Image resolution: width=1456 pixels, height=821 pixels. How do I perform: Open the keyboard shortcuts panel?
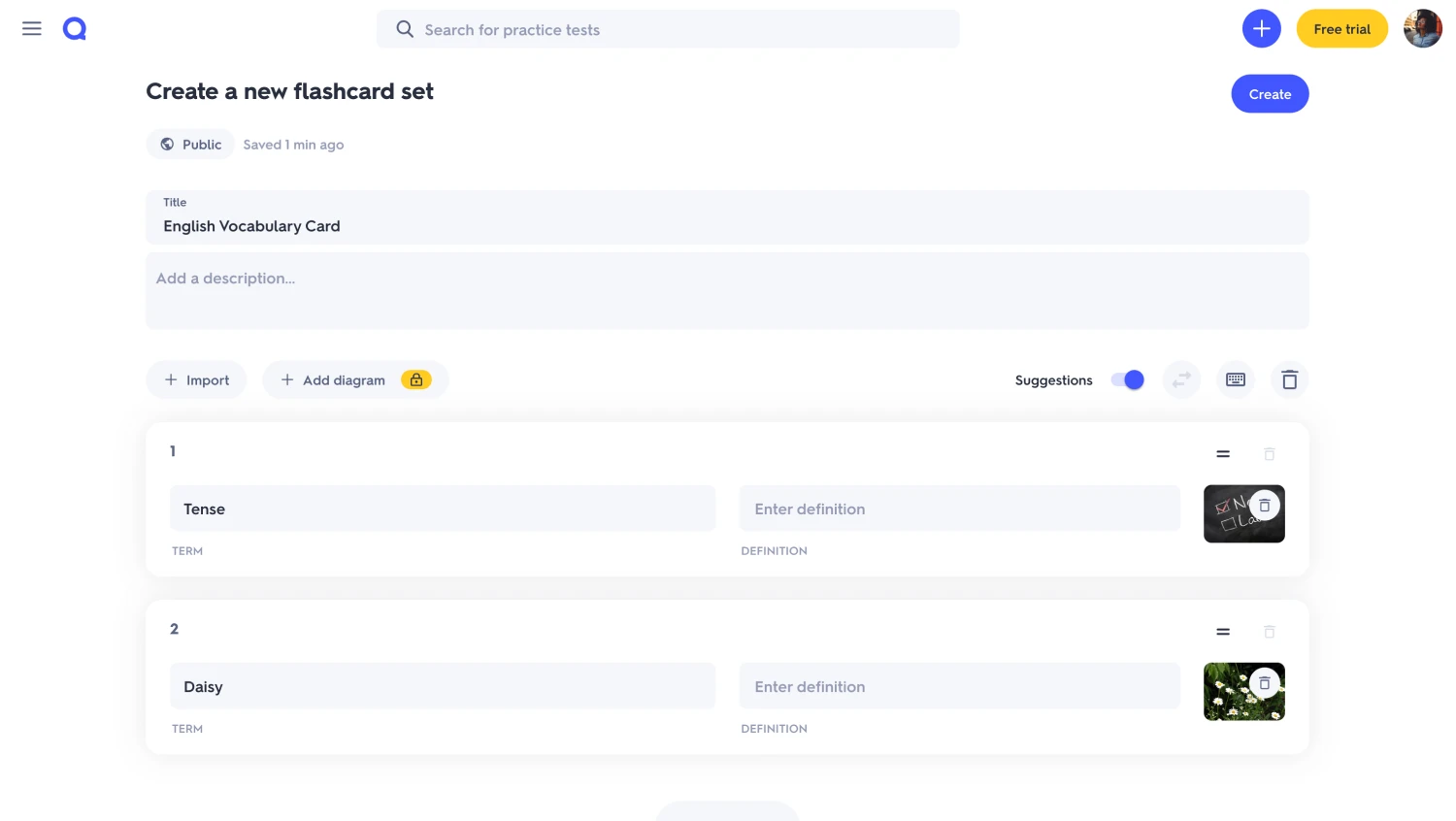(x=1235, y=379)
